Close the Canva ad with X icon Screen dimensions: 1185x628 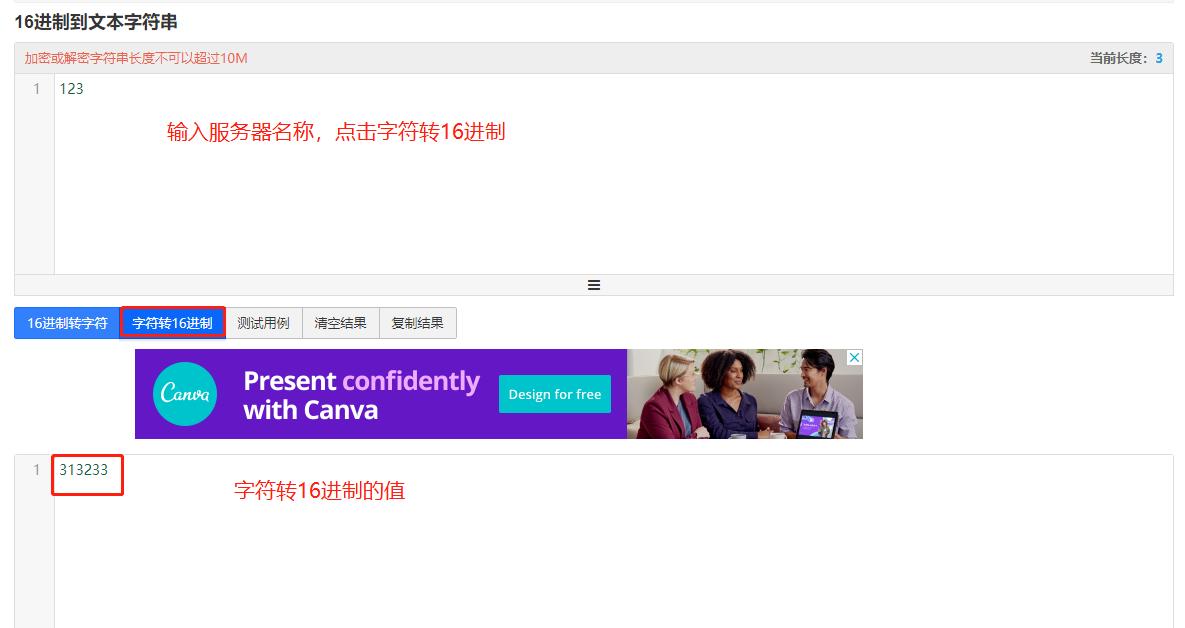point(854,357)
